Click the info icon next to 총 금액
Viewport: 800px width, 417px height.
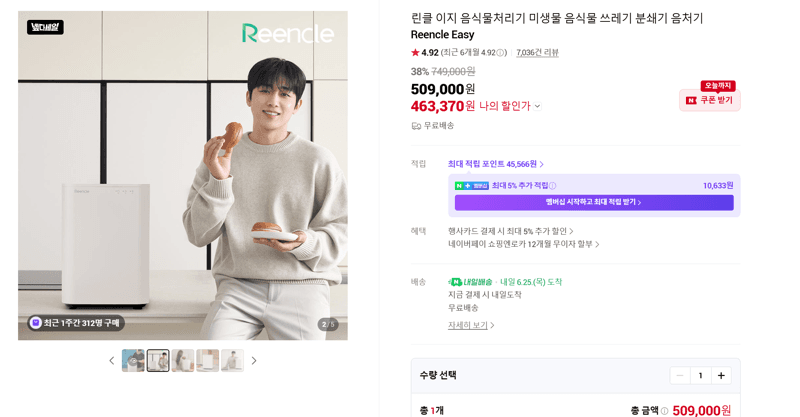pyautogui.click(x=664, y=411)
